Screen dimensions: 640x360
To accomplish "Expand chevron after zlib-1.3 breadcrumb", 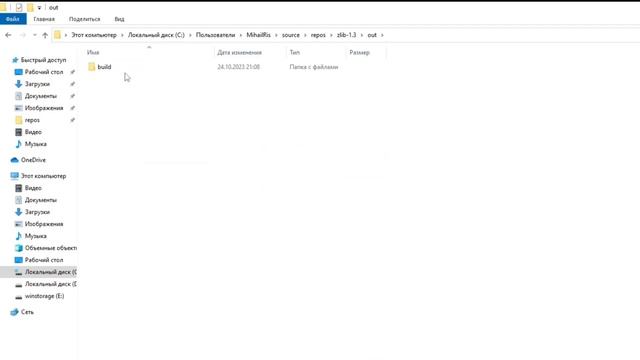I will coord(362,35).
